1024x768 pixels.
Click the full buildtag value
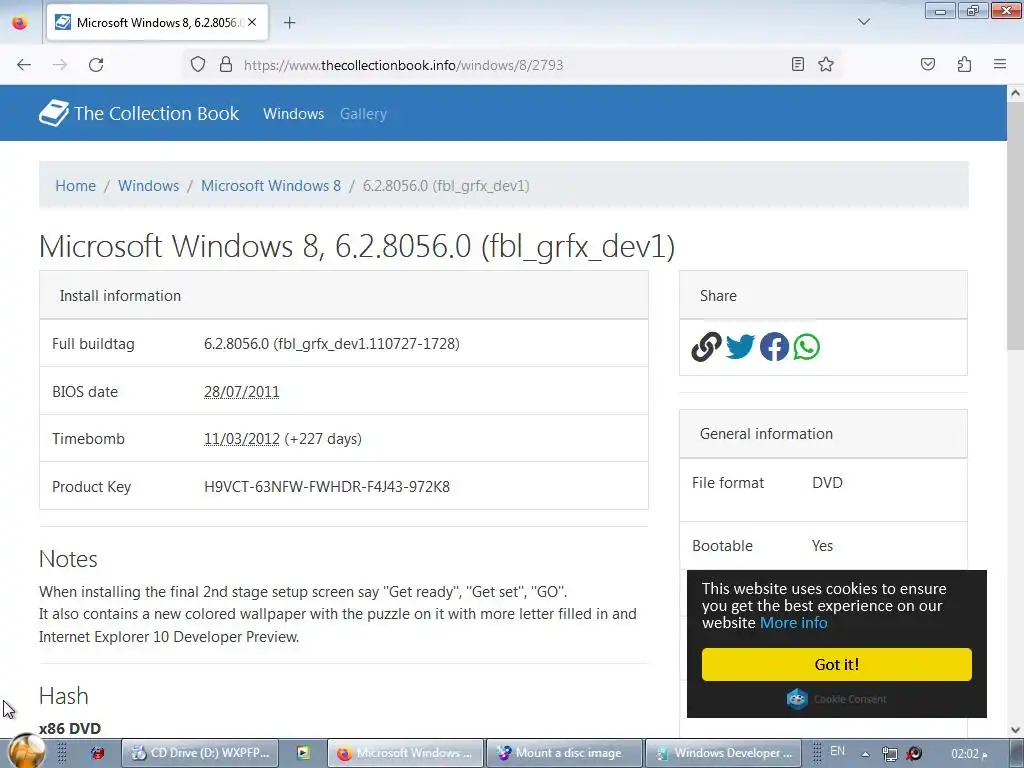pos(332,344)
